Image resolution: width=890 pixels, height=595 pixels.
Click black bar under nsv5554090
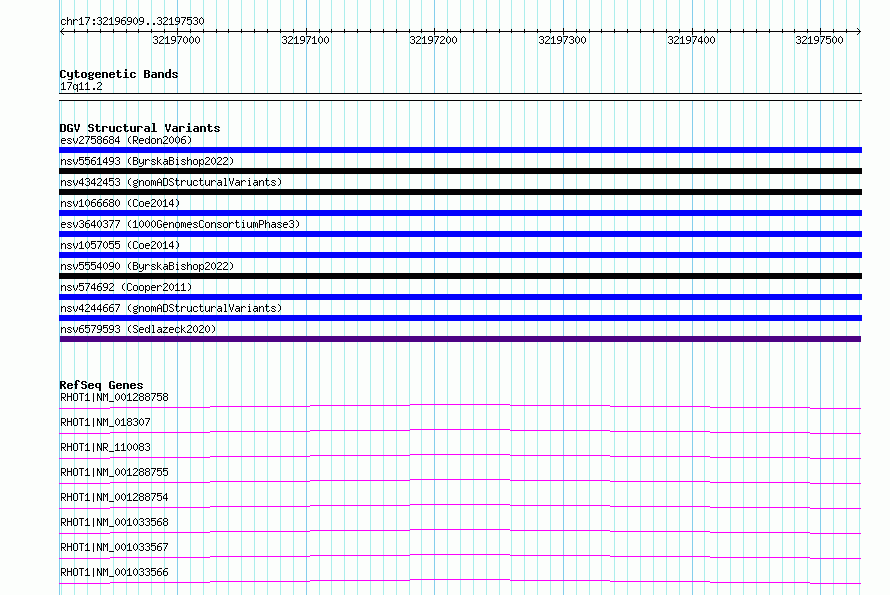[x=460, y=276]
